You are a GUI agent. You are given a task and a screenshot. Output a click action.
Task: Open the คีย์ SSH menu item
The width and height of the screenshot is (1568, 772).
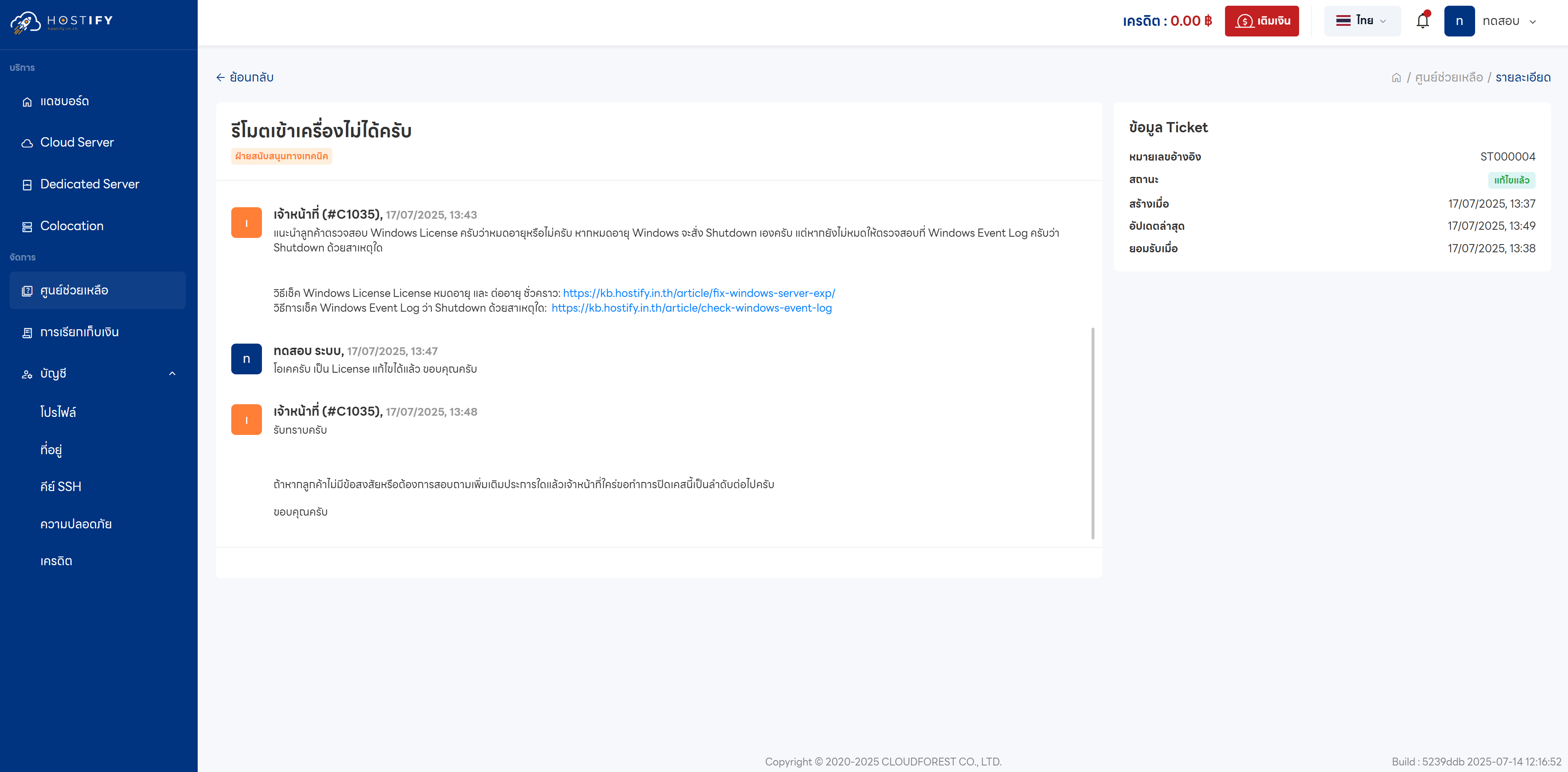coord(61,487)
